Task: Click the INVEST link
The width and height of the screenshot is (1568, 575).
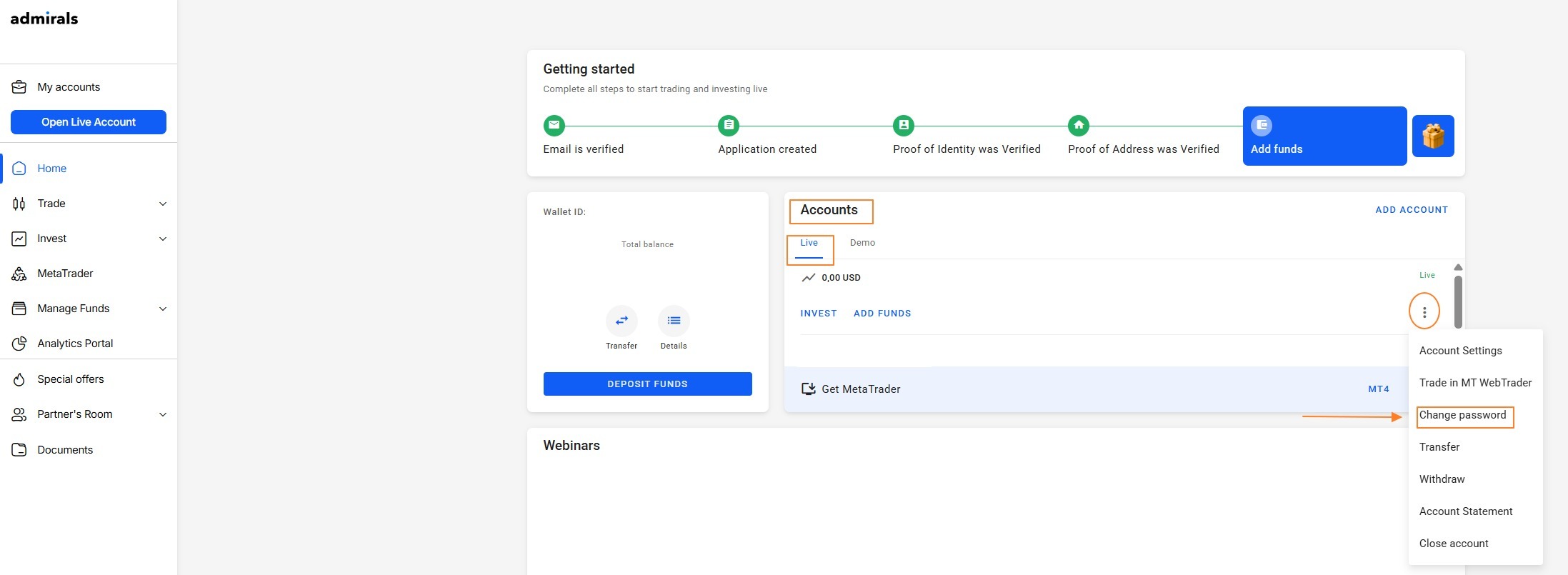Action: 819,314
